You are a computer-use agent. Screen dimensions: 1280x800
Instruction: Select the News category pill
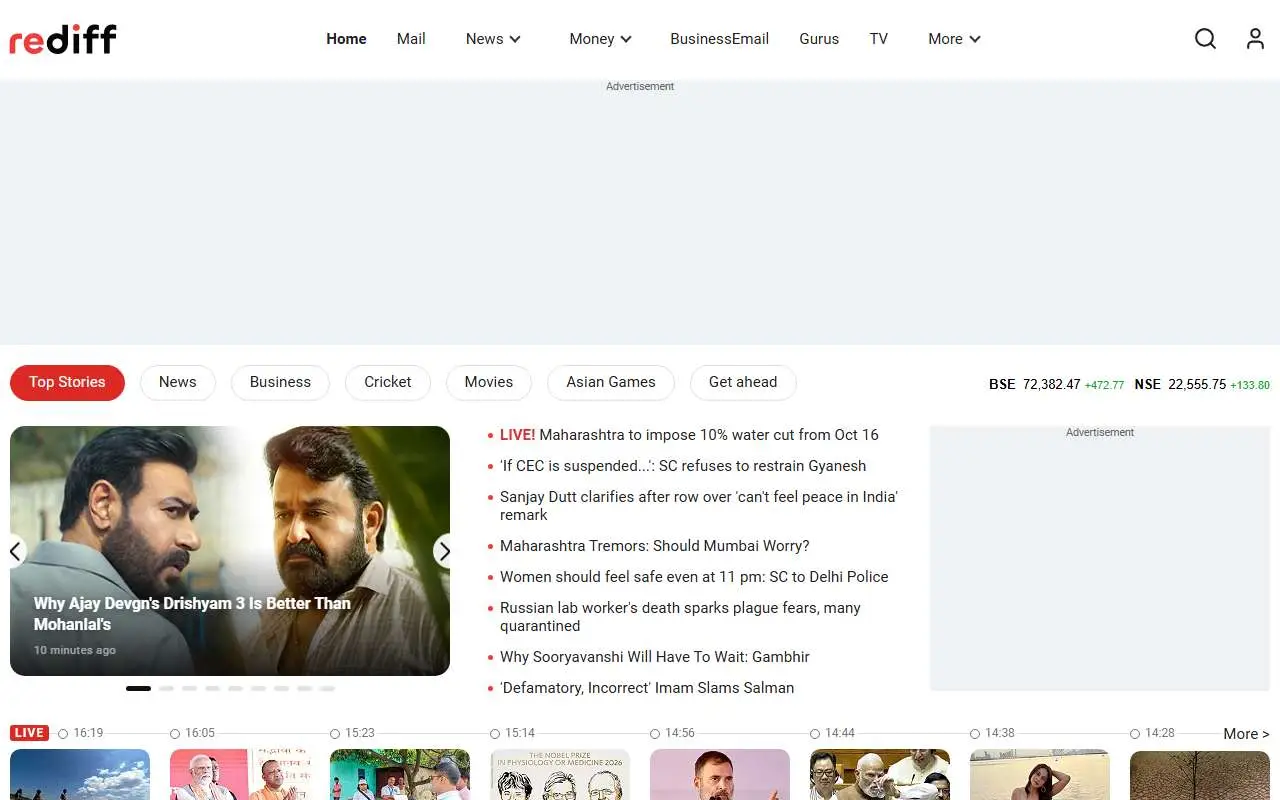tap(177, 382)
